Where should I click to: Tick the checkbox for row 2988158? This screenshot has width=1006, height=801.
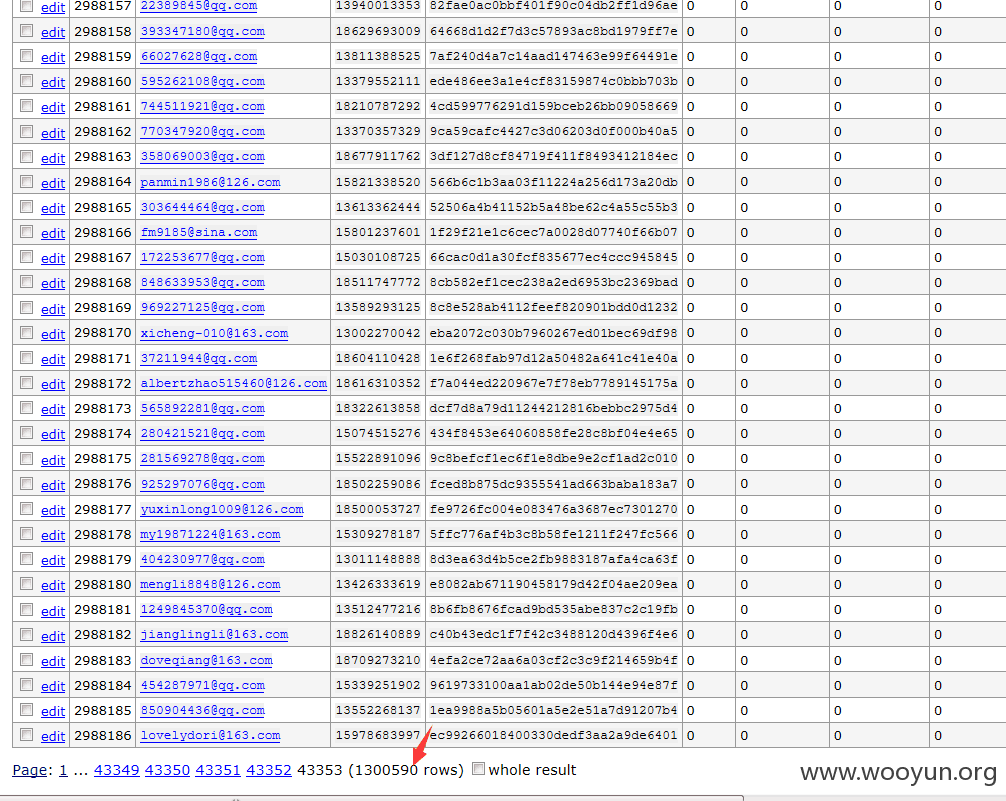coord(26,30)
